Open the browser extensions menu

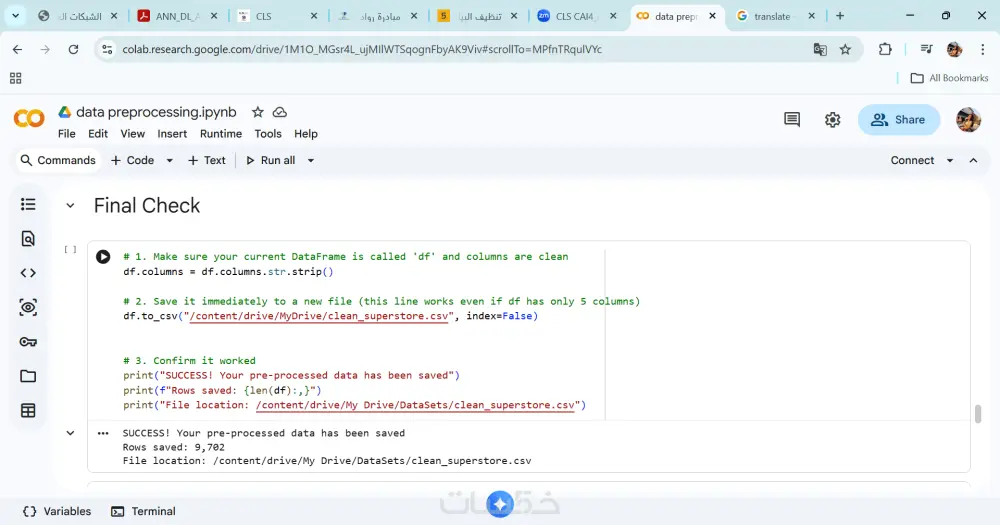(885, 49)
